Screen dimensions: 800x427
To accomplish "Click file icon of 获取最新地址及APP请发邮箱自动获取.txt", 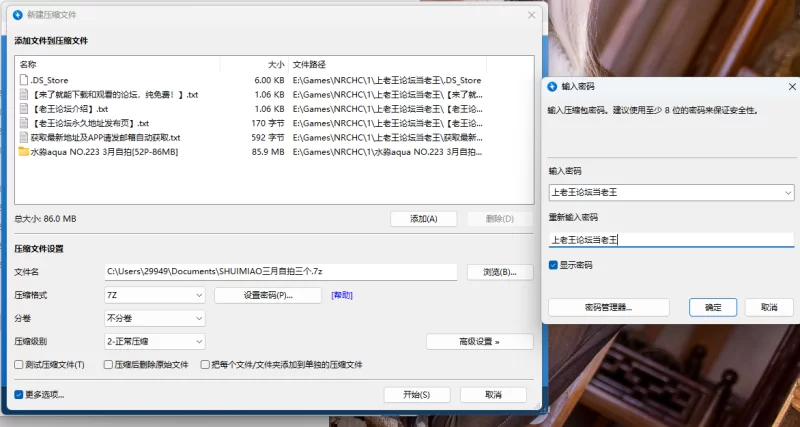I will (x=23, y=137).
